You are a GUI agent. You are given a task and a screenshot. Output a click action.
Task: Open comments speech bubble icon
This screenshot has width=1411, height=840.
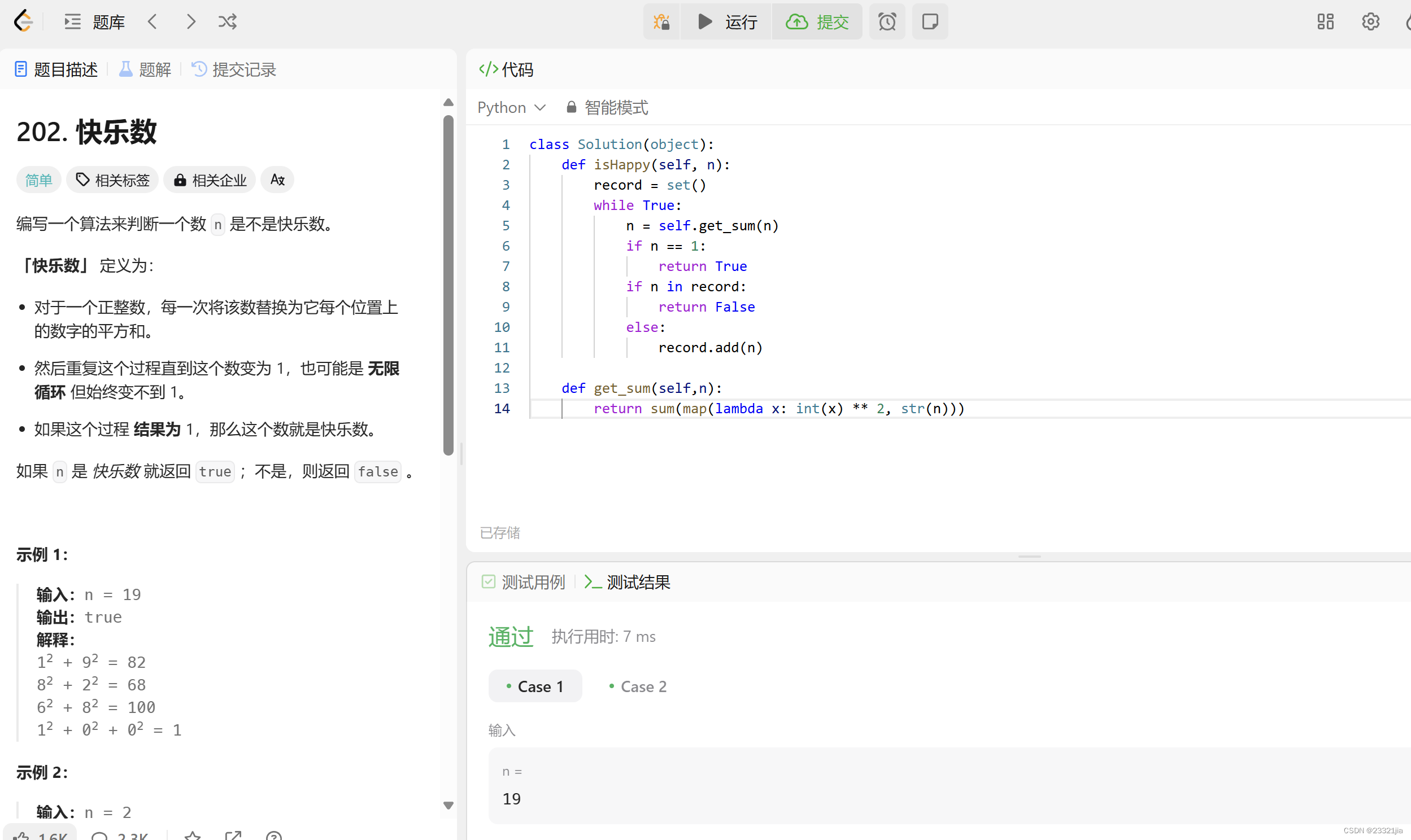(x=99, y=835)
